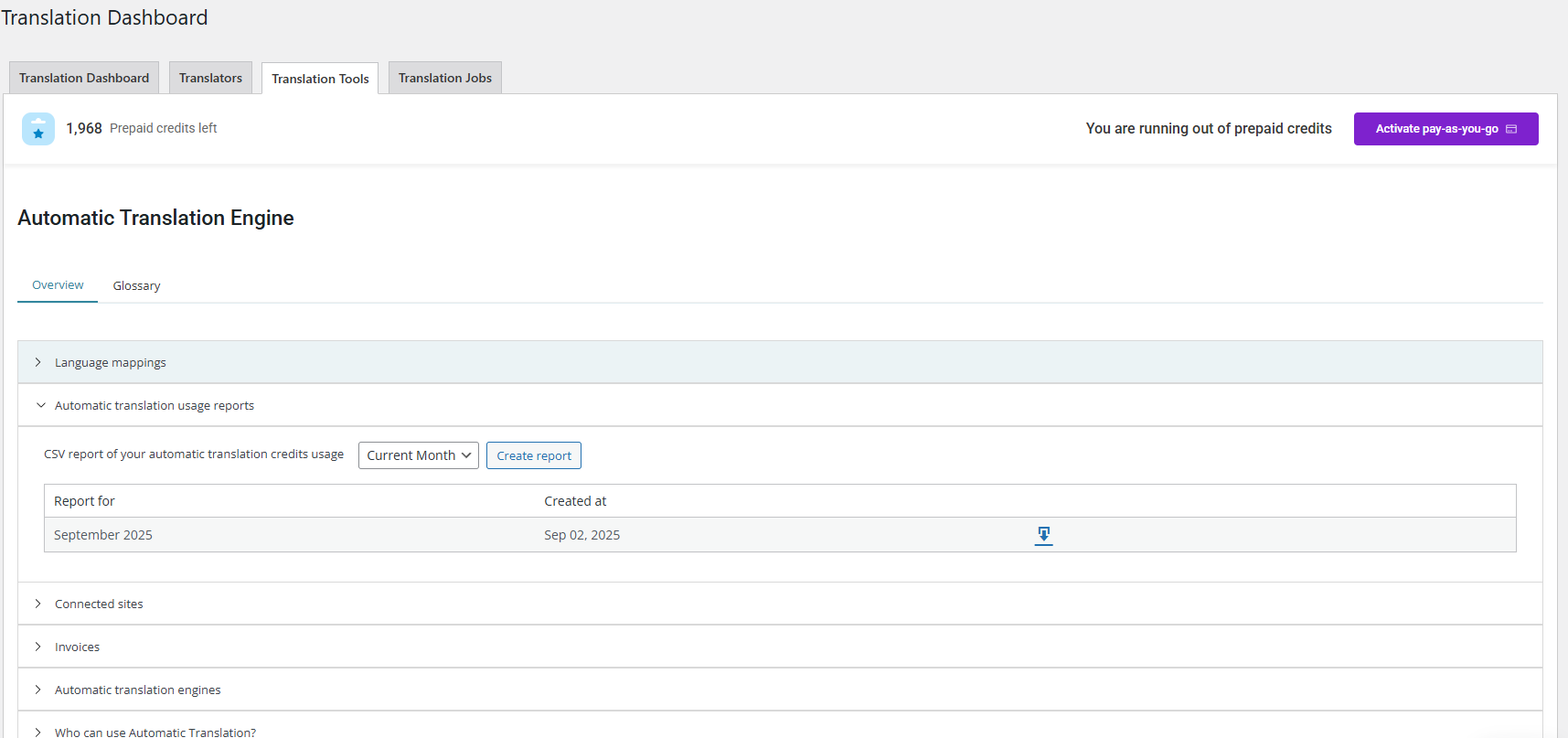The image size is (1568, 738).
Task: Open the Translators tab
Action: click(x=210, y=78)
